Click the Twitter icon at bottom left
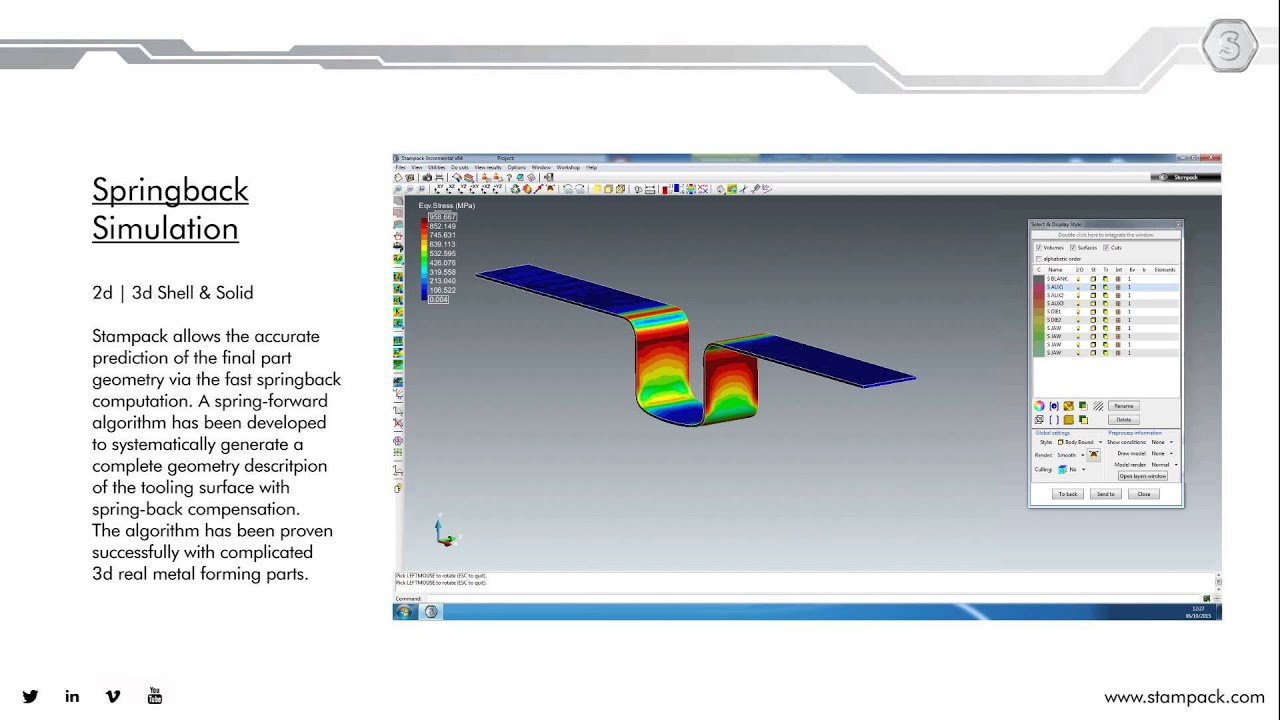This screenshot has width=1280, height=720. click(30, 696)
